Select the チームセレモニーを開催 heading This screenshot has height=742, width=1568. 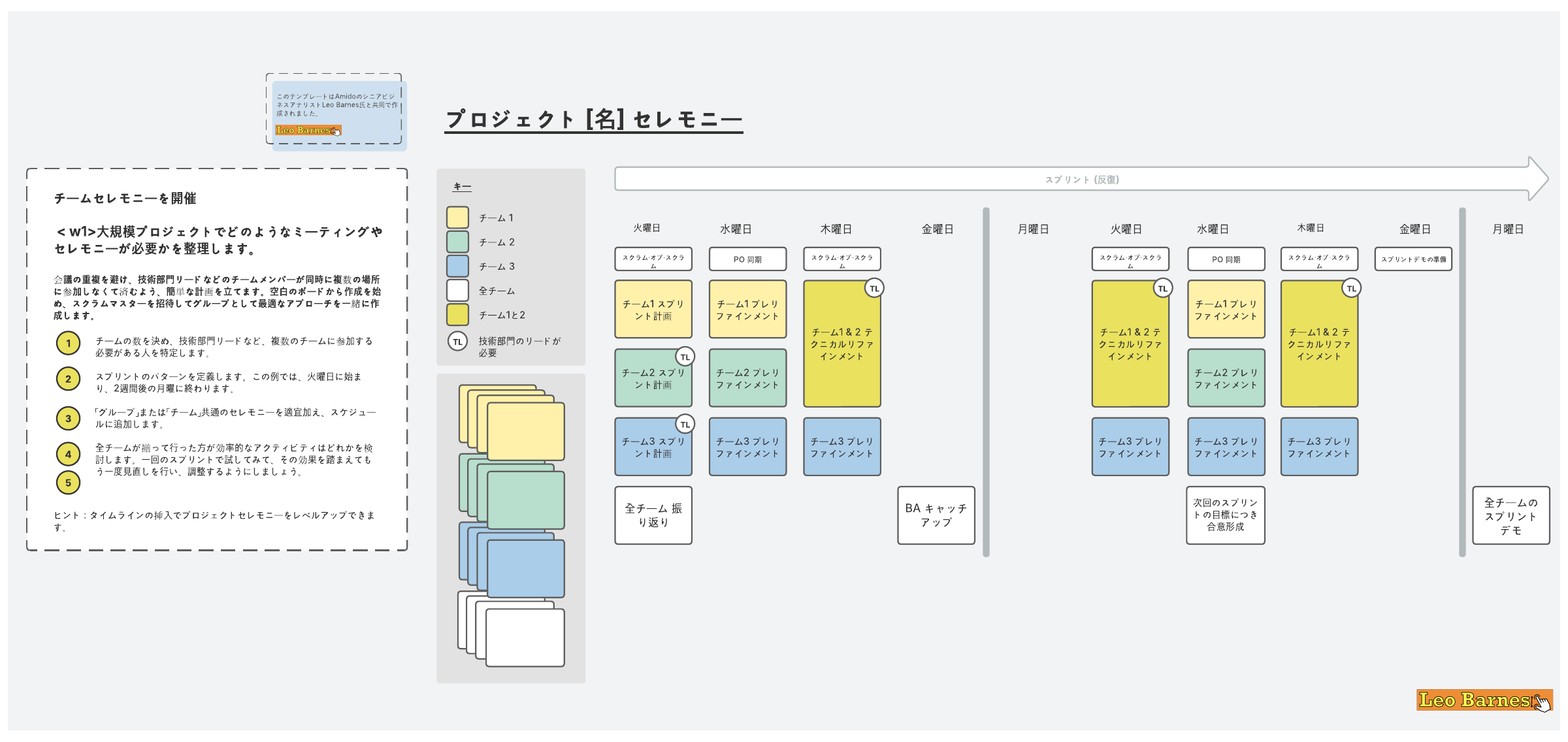[125, 198]
